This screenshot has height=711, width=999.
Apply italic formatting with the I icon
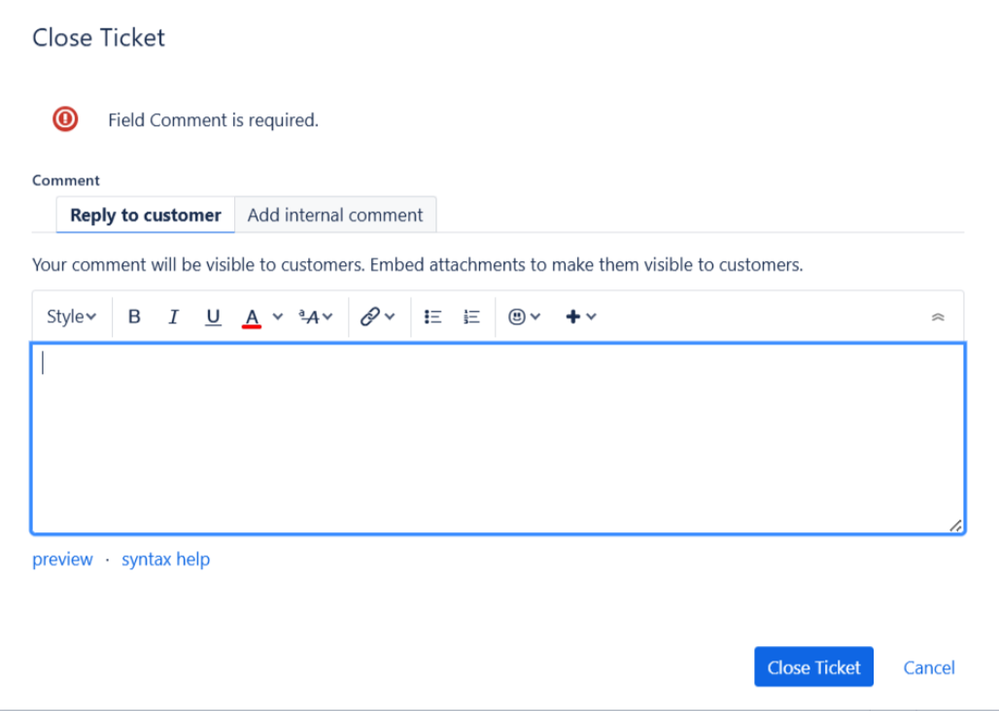(173, 317)
